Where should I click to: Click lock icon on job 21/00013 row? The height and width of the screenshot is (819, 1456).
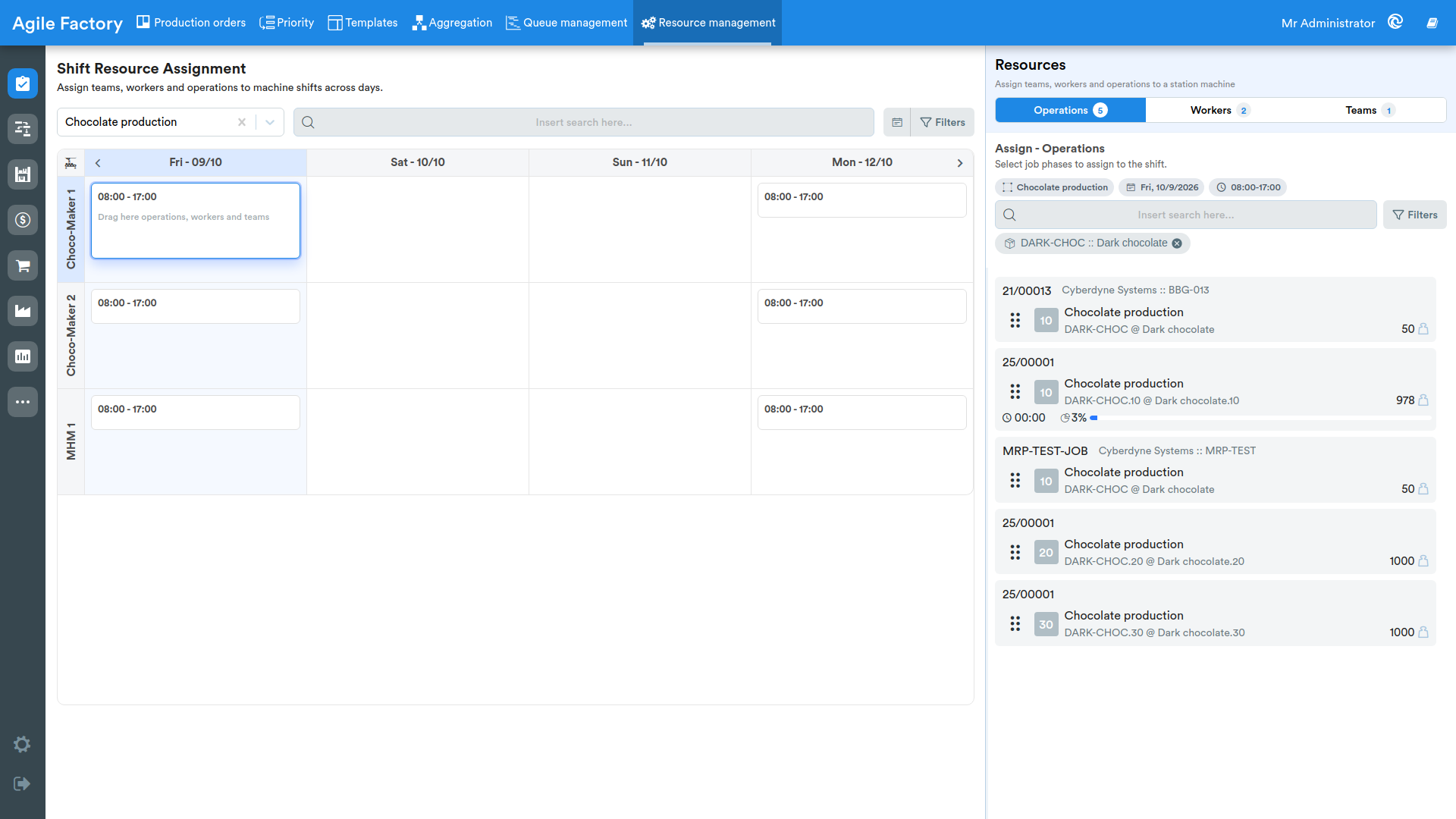(1423, 329)
